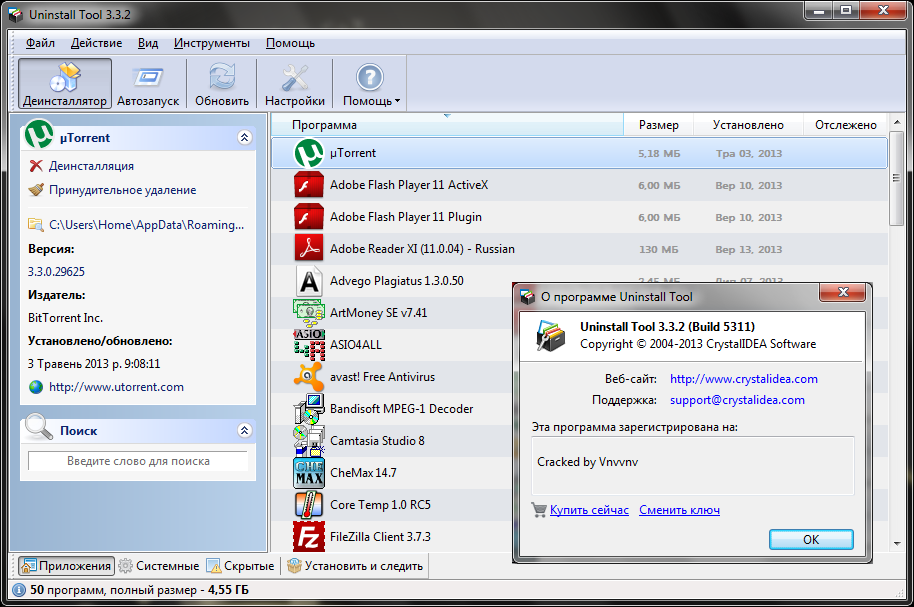Sort by Отслежено column header

pyautogui.click(x=845, y=125)
